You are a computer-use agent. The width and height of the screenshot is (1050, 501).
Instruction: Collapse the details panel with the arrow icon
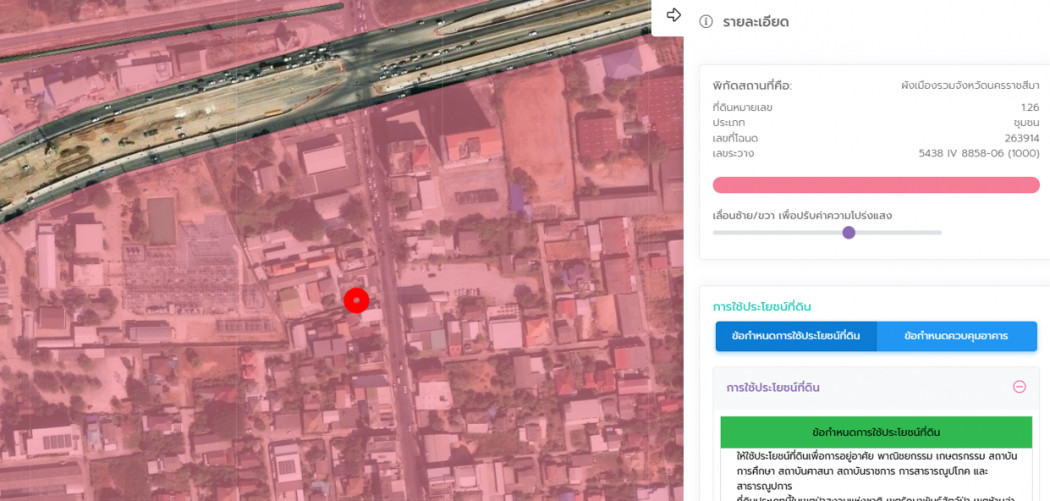pyautogui.click(x=673, y=15)
